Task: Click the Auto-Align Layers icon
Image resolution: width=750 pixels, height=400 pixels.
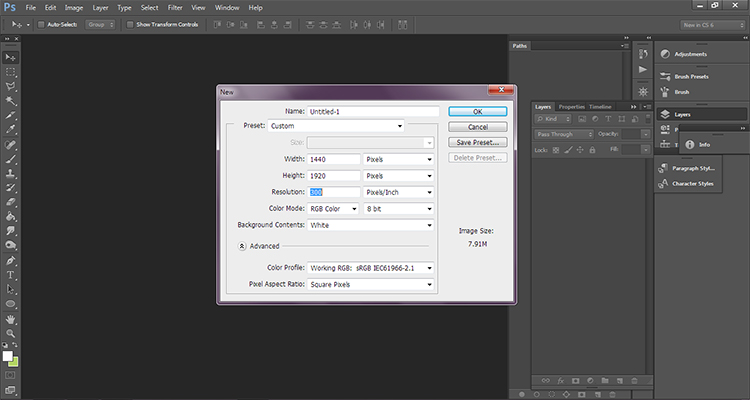Action: (x=403, y=25)
